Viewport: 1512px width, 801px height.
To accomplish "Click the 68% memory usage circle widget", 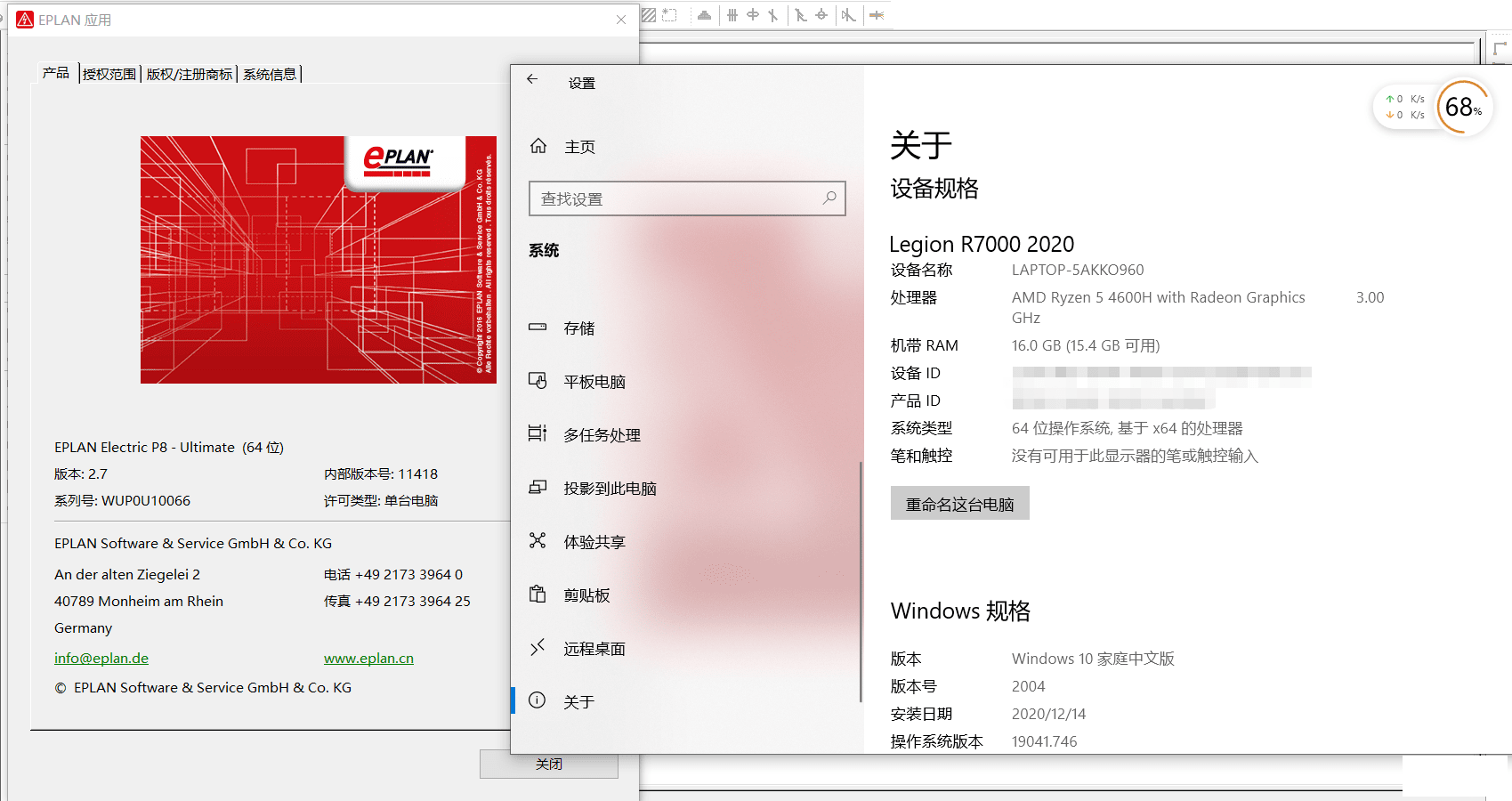I will click(1463, 107).
